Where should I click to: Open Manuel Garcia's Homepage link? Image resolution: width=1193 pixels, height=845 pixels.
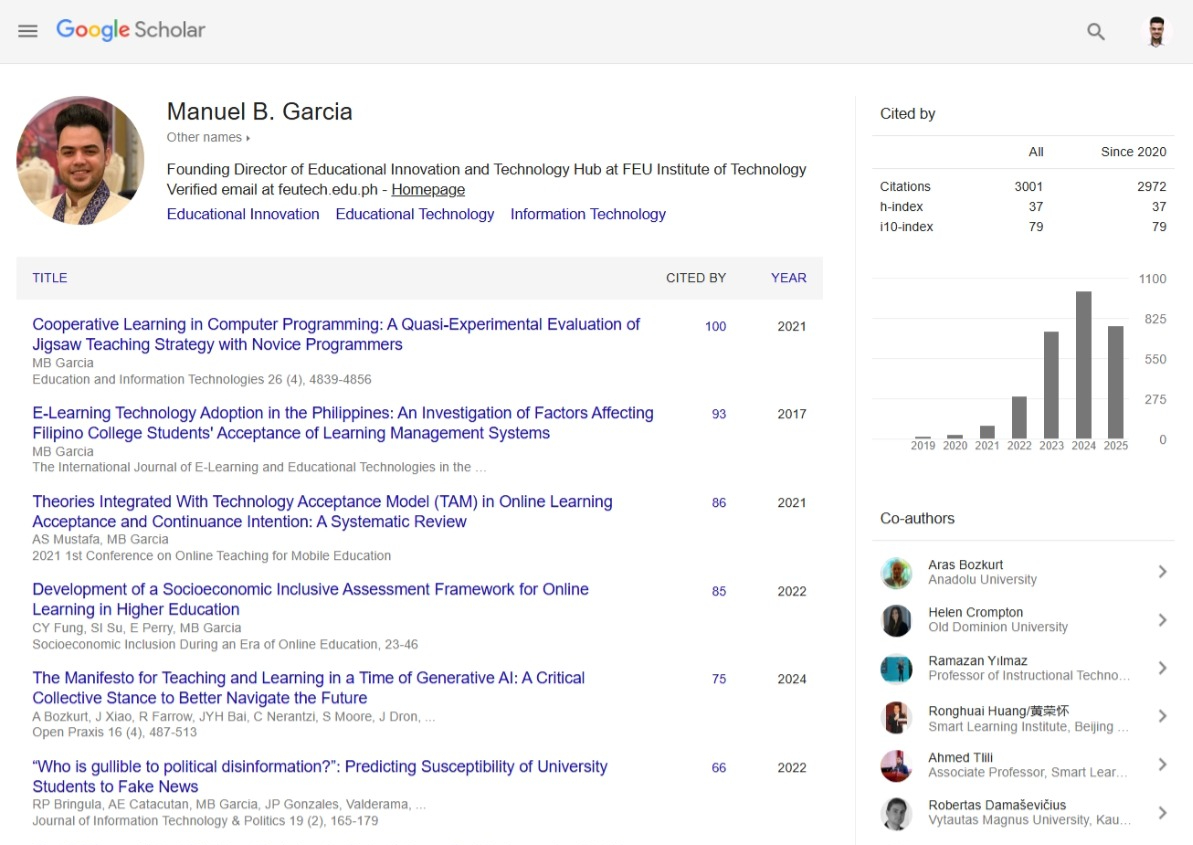[428, 189]
